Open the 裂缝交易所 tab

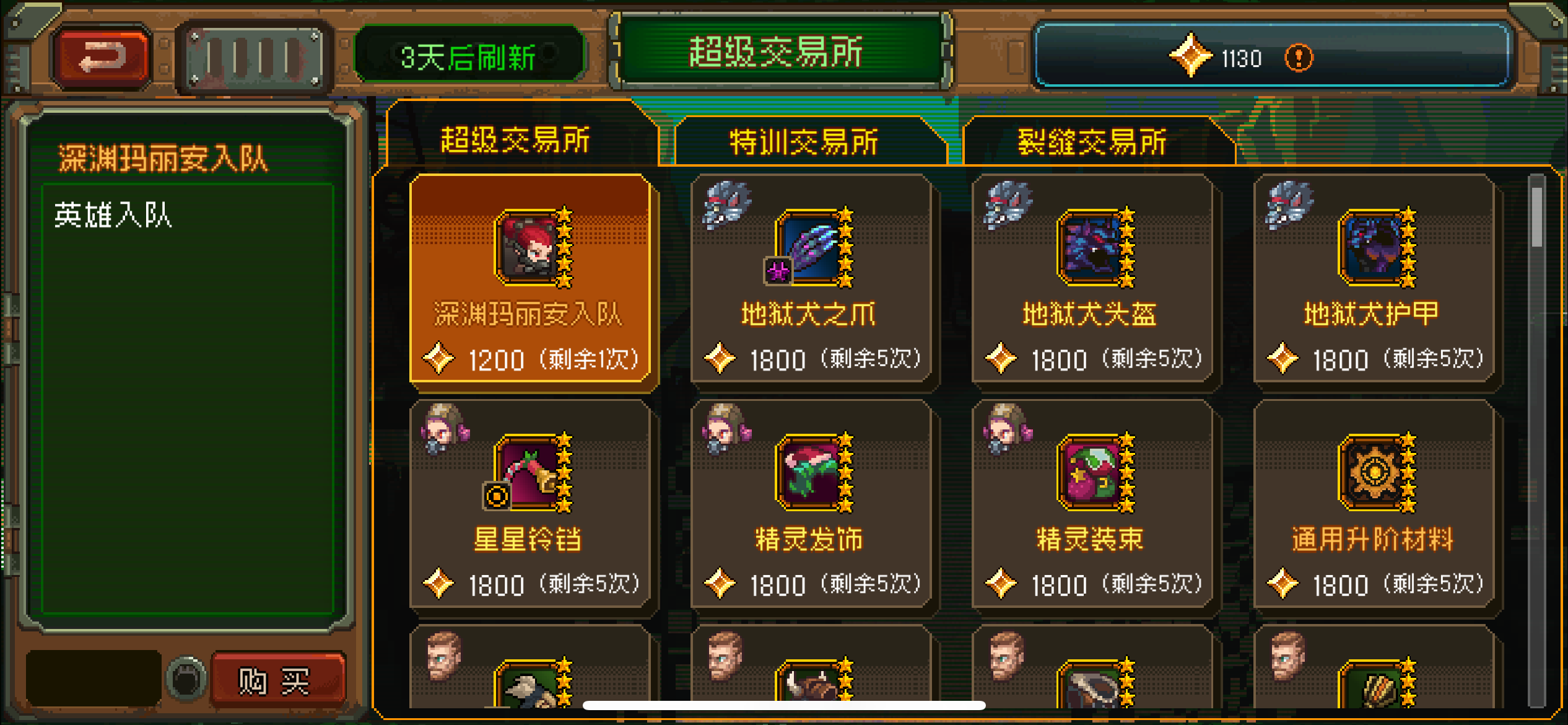pyautogui.click(x=1093, y=142)
